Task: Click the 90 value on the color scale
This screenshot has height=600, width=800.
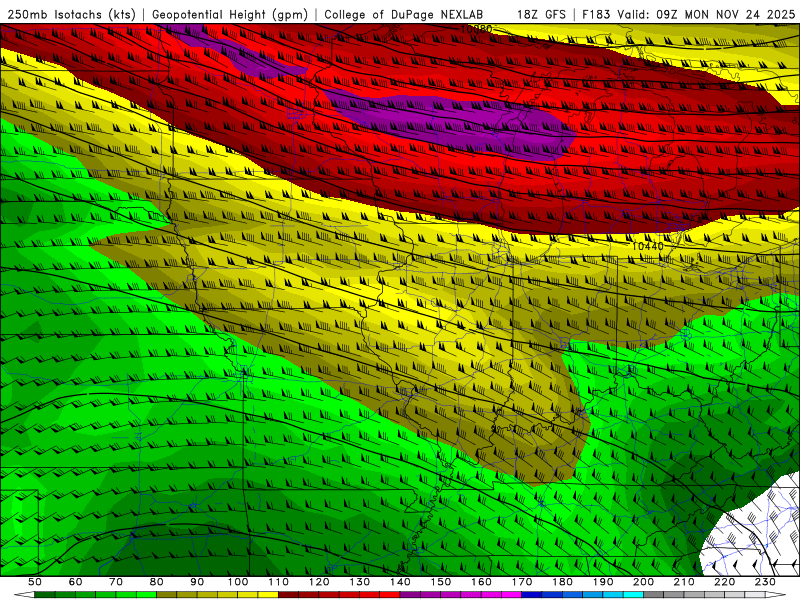Action: [x=197, y=582]
